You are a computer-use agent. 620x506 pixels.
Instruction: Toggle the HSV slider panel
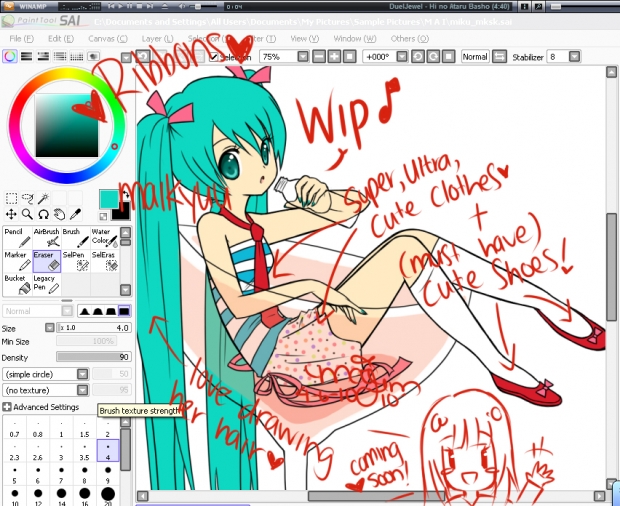pyautogui.click(x=43, y=57)
